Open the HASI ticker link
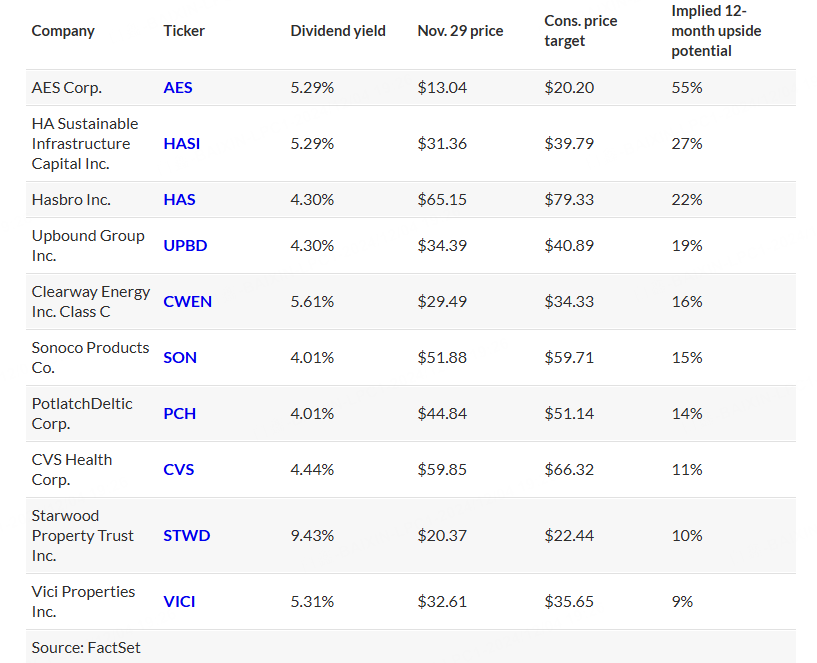The width and height of the screenshot is (817, 663). tap(181, 144)
